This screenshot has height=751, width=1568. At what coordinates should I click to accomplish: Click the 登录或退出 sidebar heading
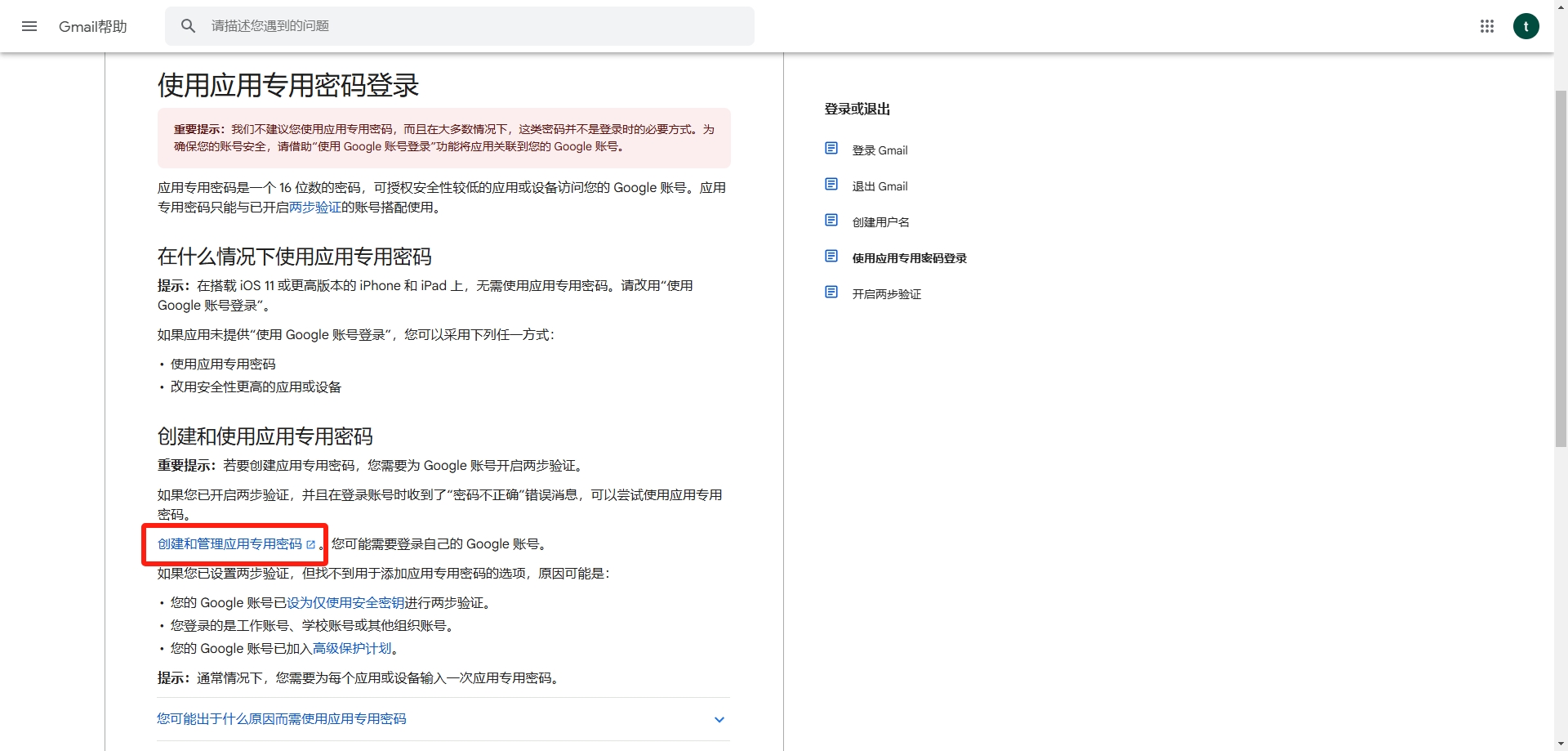(857, 109)
